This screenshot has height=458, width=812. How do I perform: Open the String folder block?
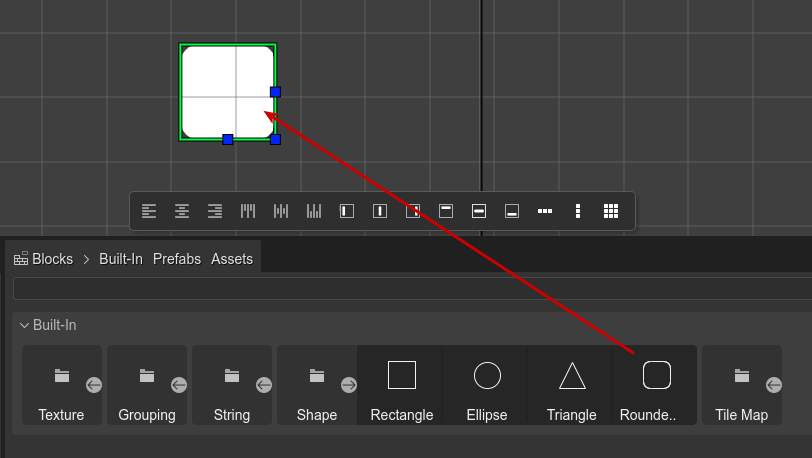(231, 385)
